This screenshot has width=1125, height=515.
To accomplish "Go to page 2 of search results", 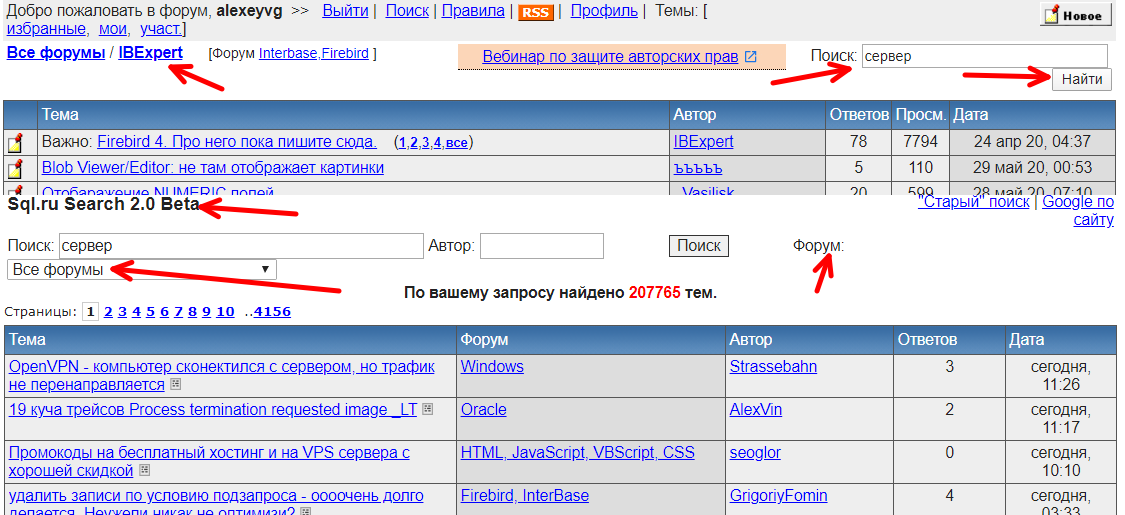I will (108, 312).
